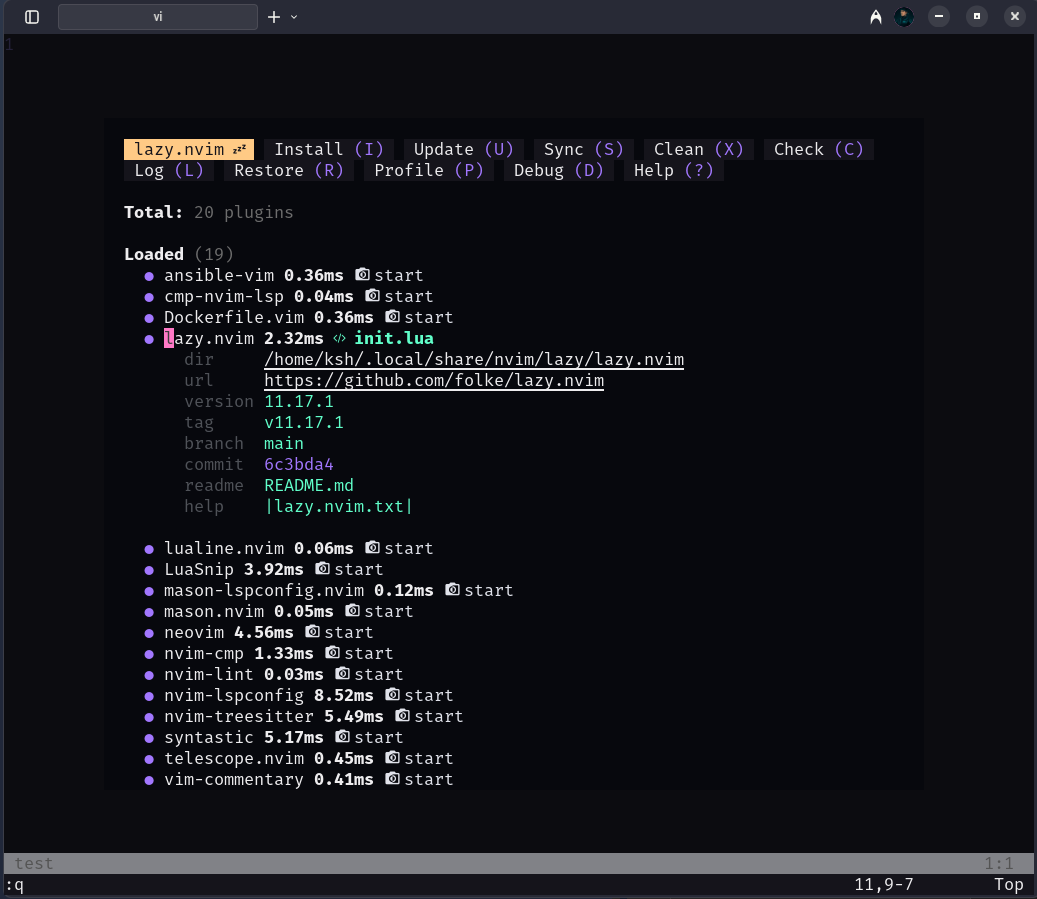The image size is (1037, 899).
Task: Click version value 11.17.1
Action: click(299, 402)
